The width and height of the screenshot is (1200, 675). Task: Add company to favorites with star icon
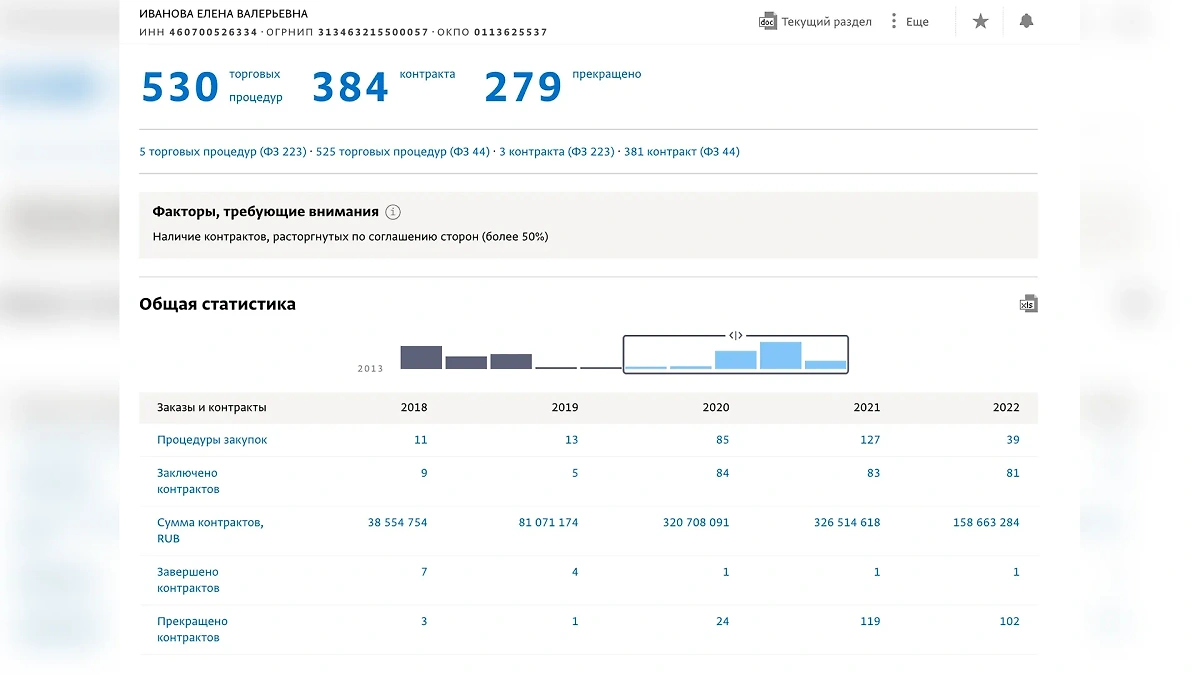(x=980, y=21)
